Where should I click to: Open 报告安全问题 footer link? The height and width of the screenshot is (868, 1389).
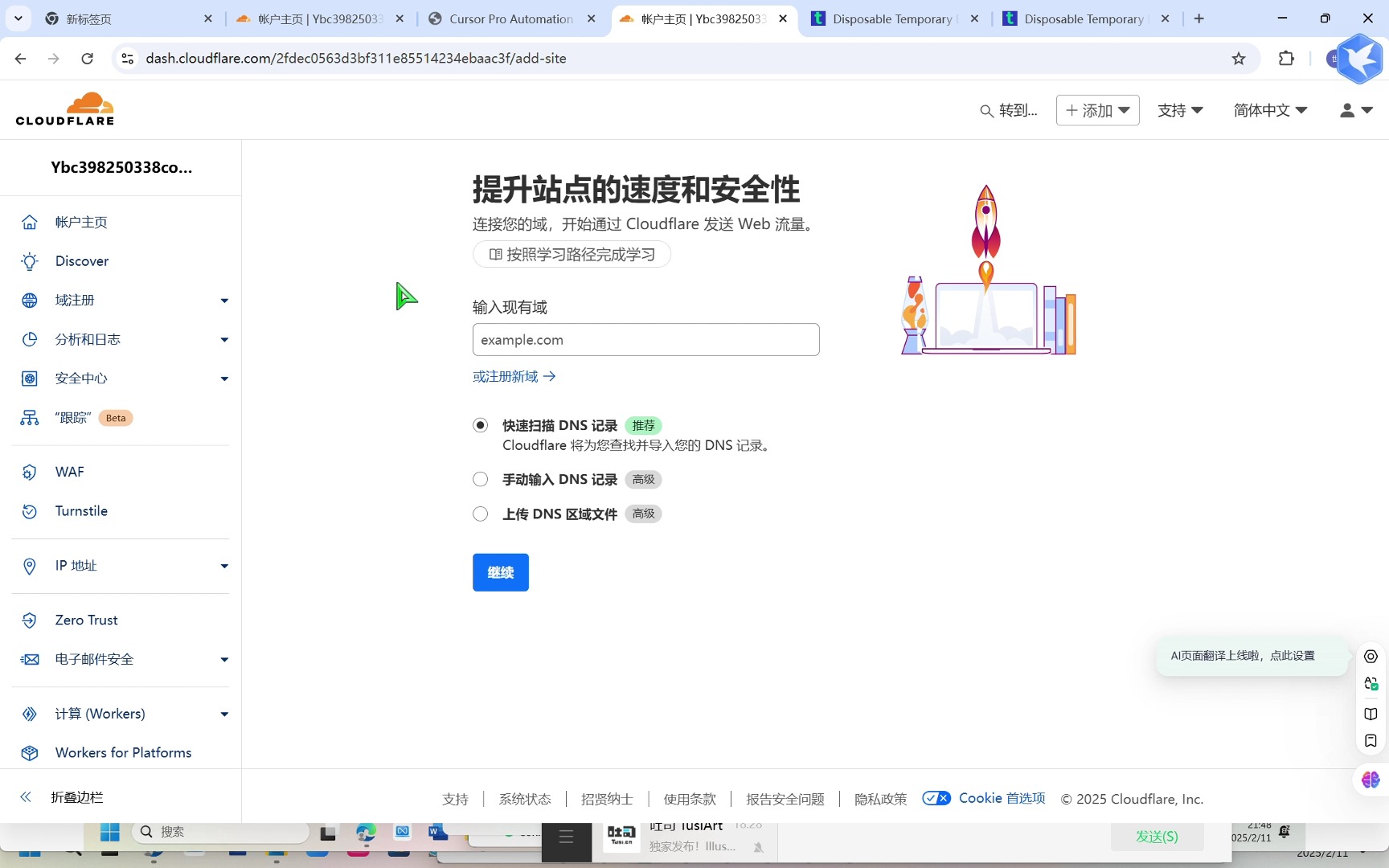coord(785,799)
